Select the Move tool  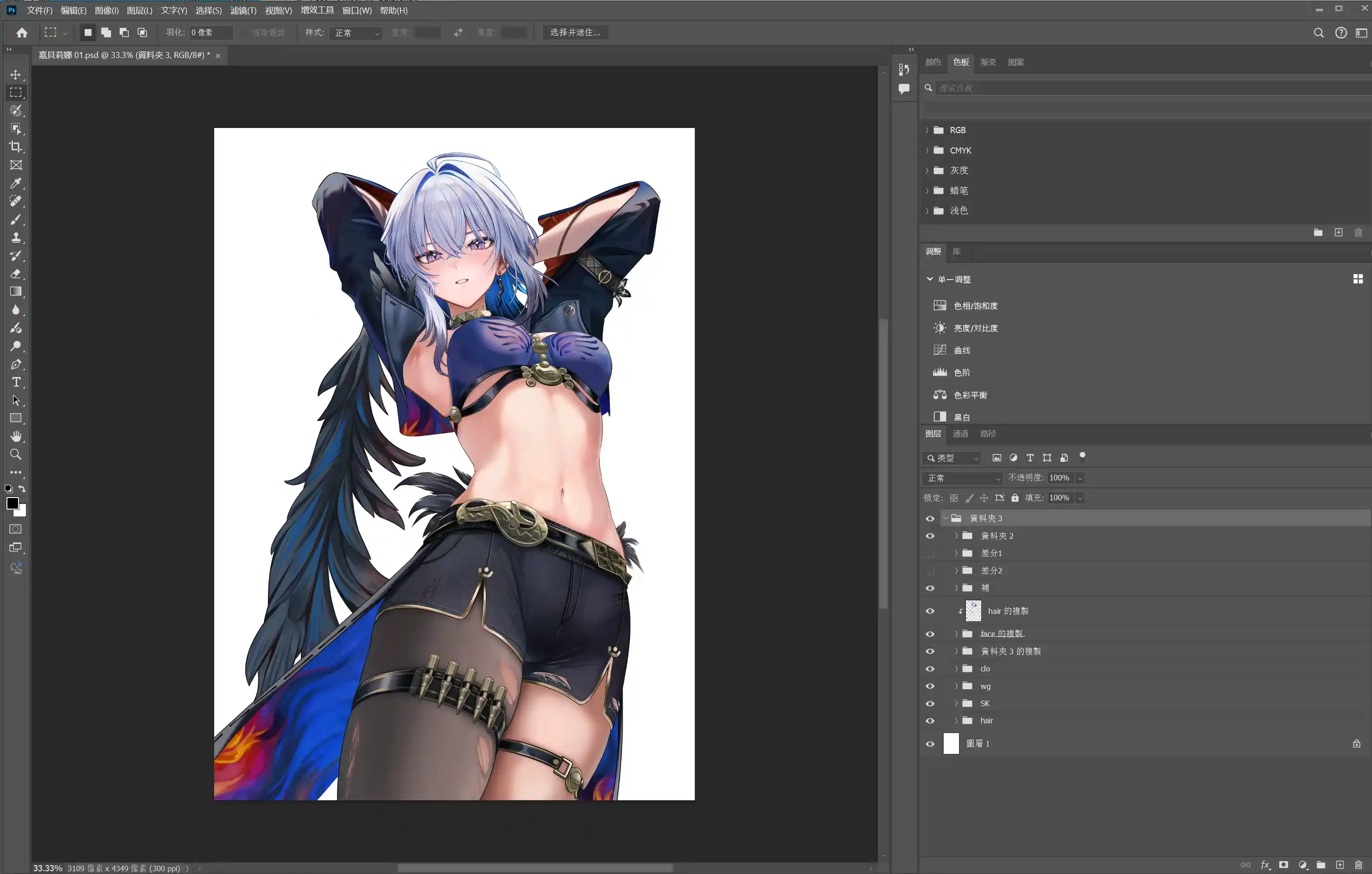[15, 75]
